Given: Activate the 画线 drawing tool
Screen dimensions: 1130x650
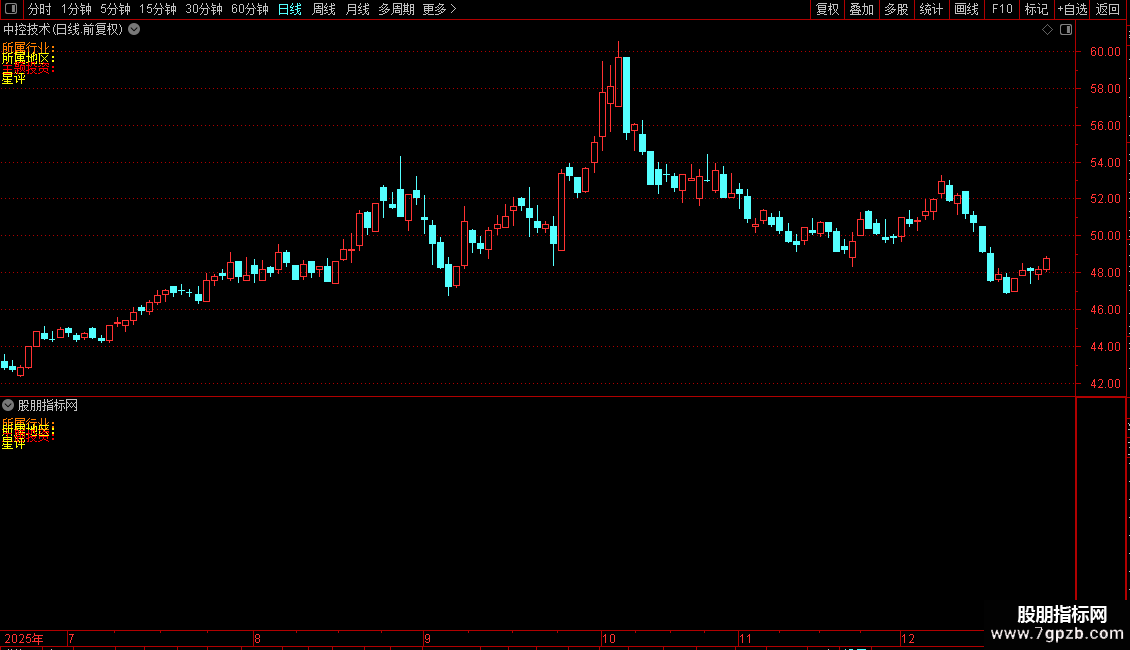Looking at the screenshot, I should [966, 9].
